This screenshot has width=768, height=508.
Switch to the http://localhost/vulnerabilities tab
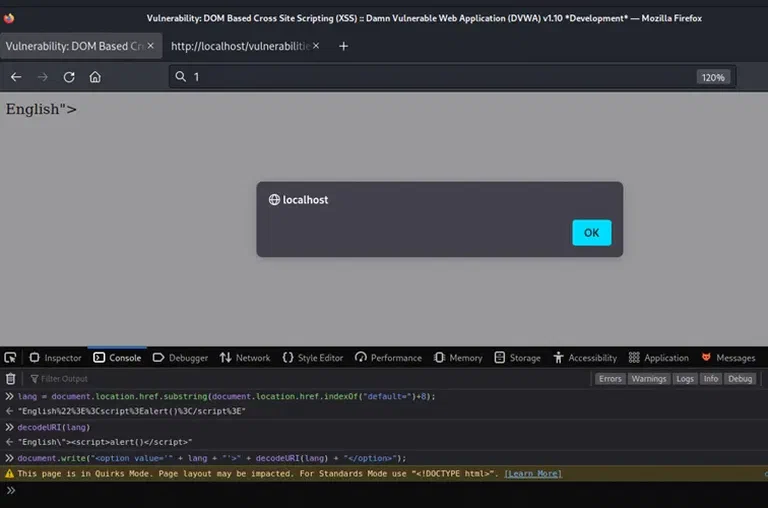click(240, 46)
